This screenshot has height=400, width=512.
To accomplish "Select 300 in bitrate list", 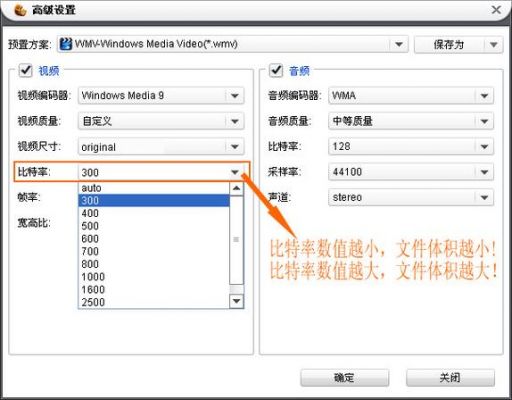I will [x=154, y=200].
